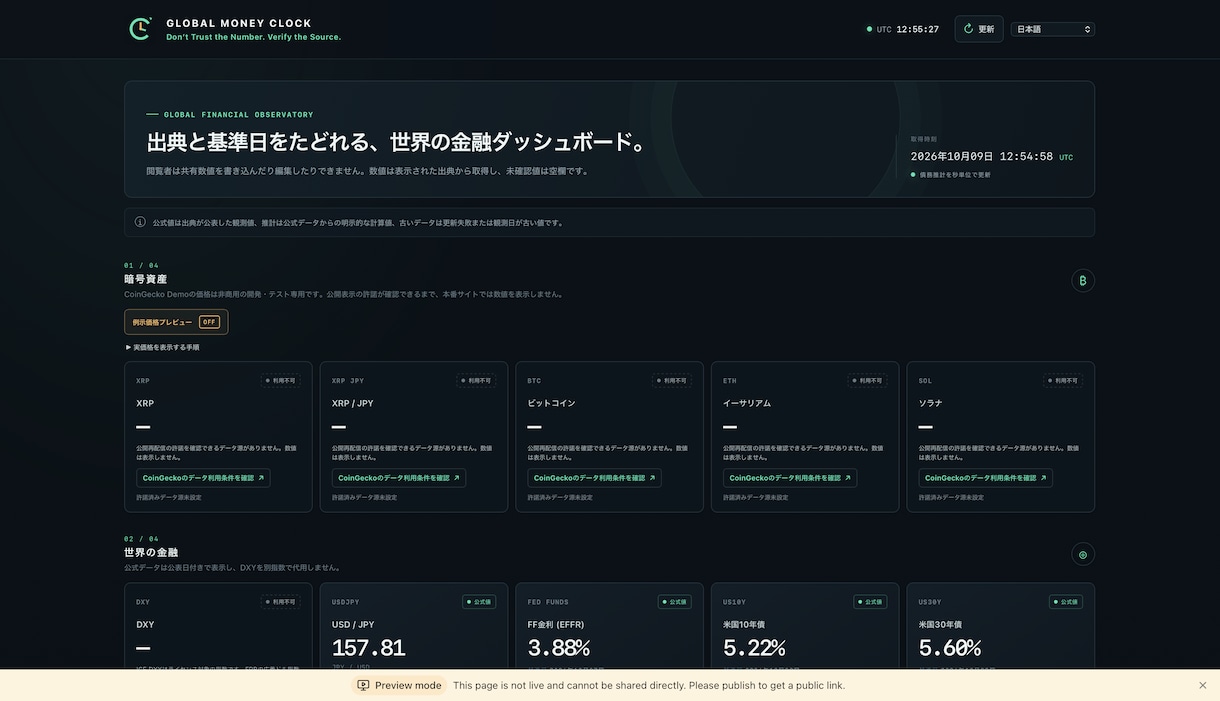This screenshot has width=1220, height=701.
Task: Open CoinGecko terms link in XRP / JPY card
Action: coord(399,478)
